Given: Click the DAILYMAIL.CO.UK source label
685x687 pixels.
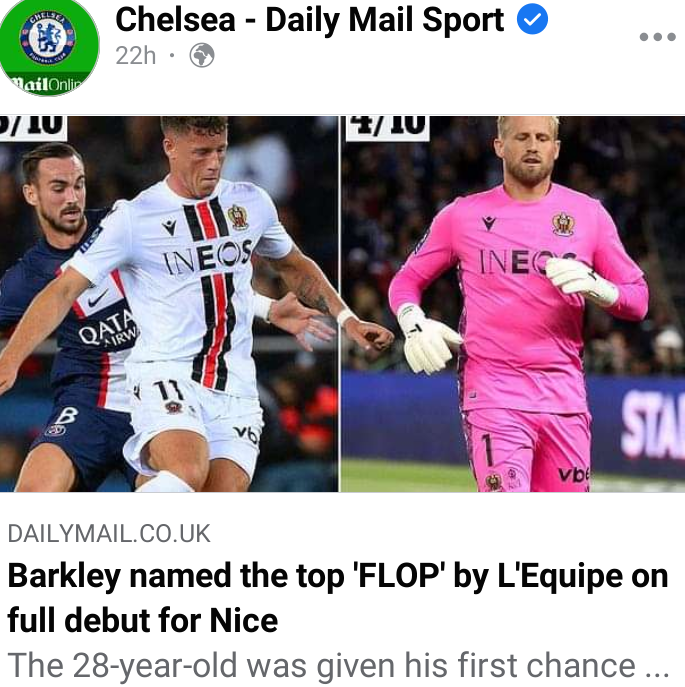Looking at the screenshot, I should [109, 533].
